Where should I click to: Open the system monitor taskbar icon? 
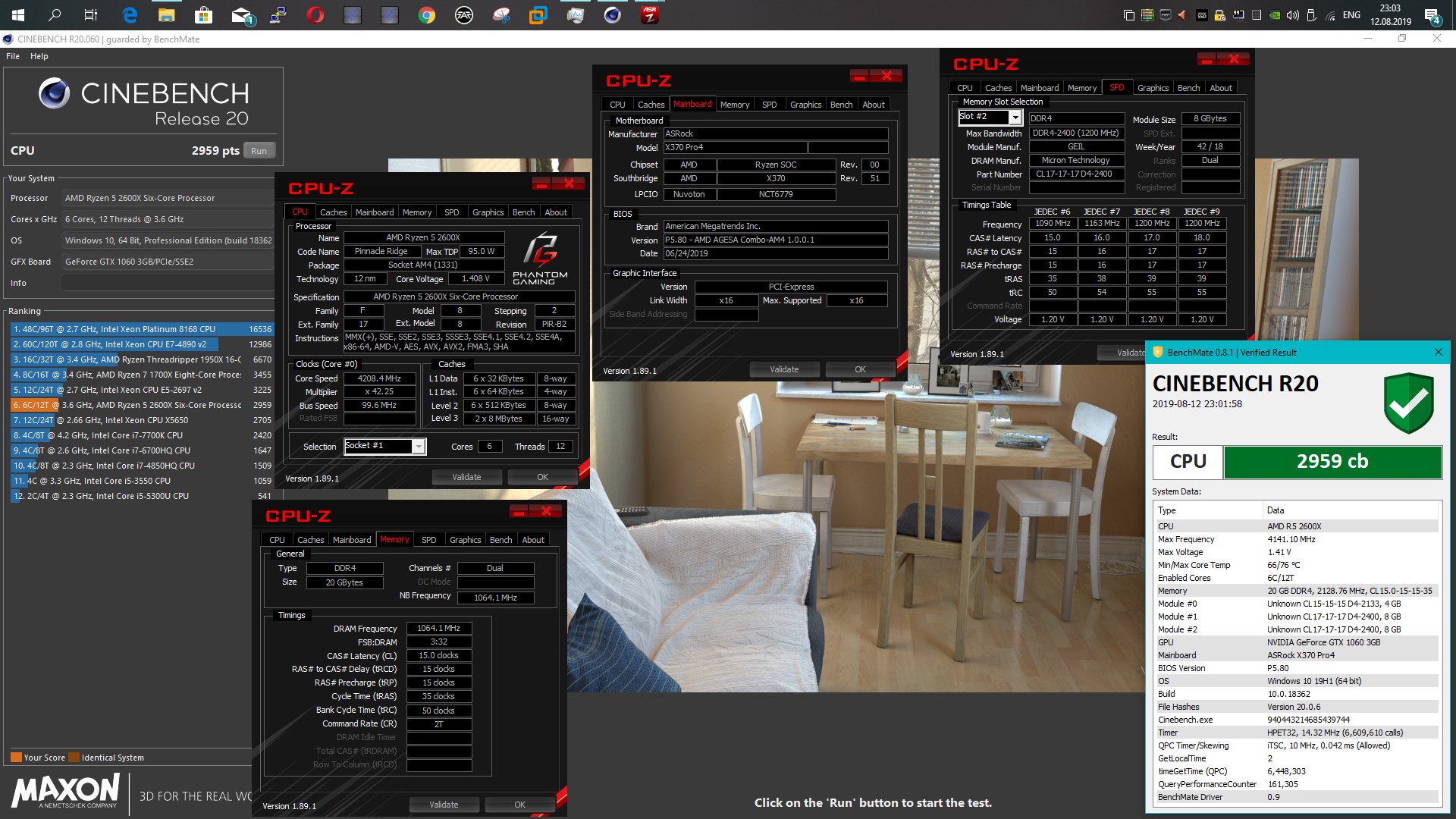(x=576, y=14)
